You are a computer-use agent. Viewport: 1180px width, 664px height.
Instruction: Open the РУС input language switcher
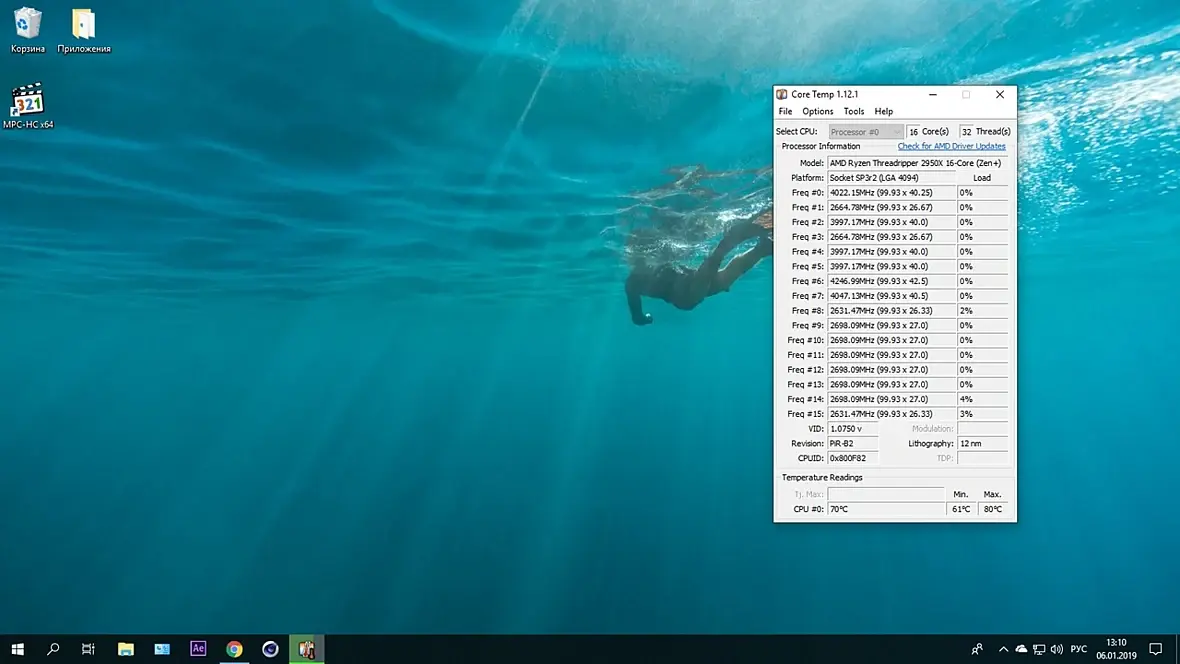pos(1079,649)
